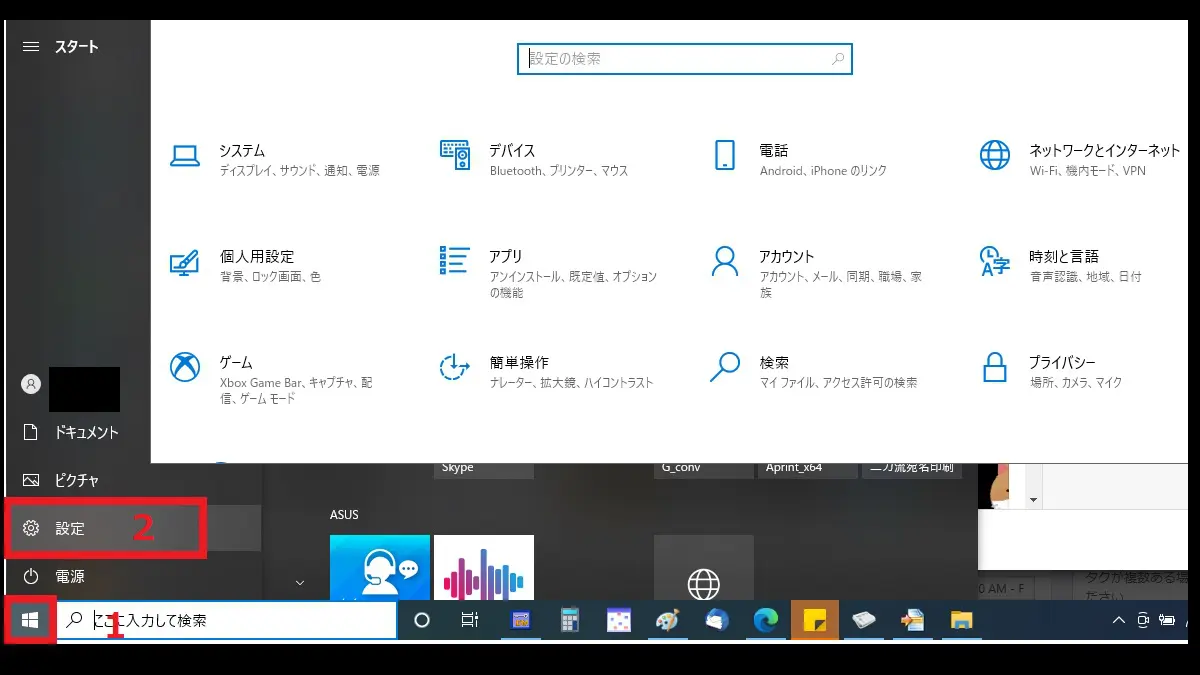The width and height of the screenshot is (1200, 675).
Task: Expand the Start tile group chevron
Action: pyautogui.click(x=299, y=581)
